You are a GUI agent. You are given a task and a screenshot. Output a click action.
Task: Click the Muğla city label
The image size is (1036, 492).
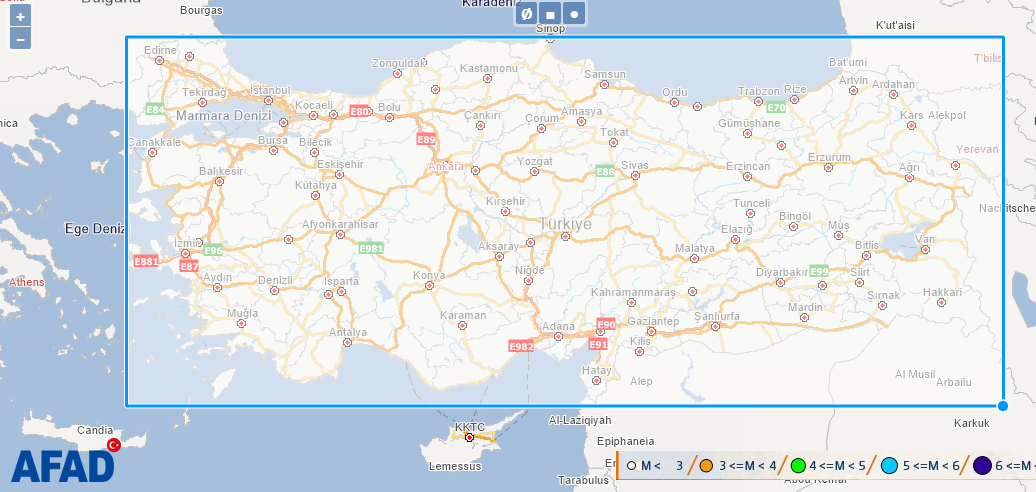coord(242,313)
